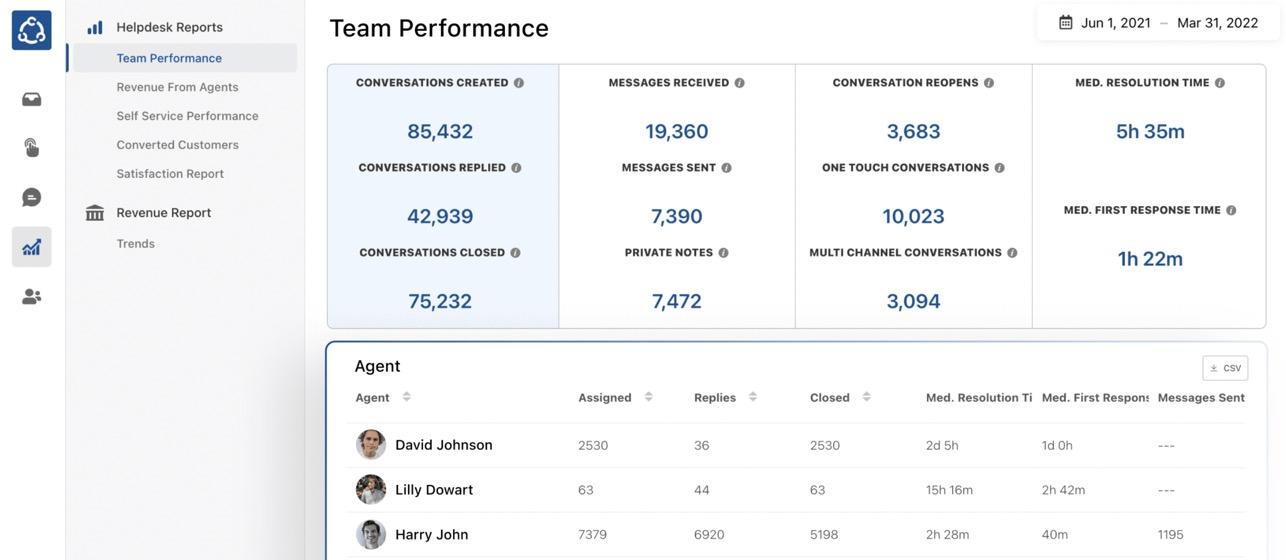This screenshot has width=1286, height=560.
Task: Open Revenue From Agents report
Action: 177,87
